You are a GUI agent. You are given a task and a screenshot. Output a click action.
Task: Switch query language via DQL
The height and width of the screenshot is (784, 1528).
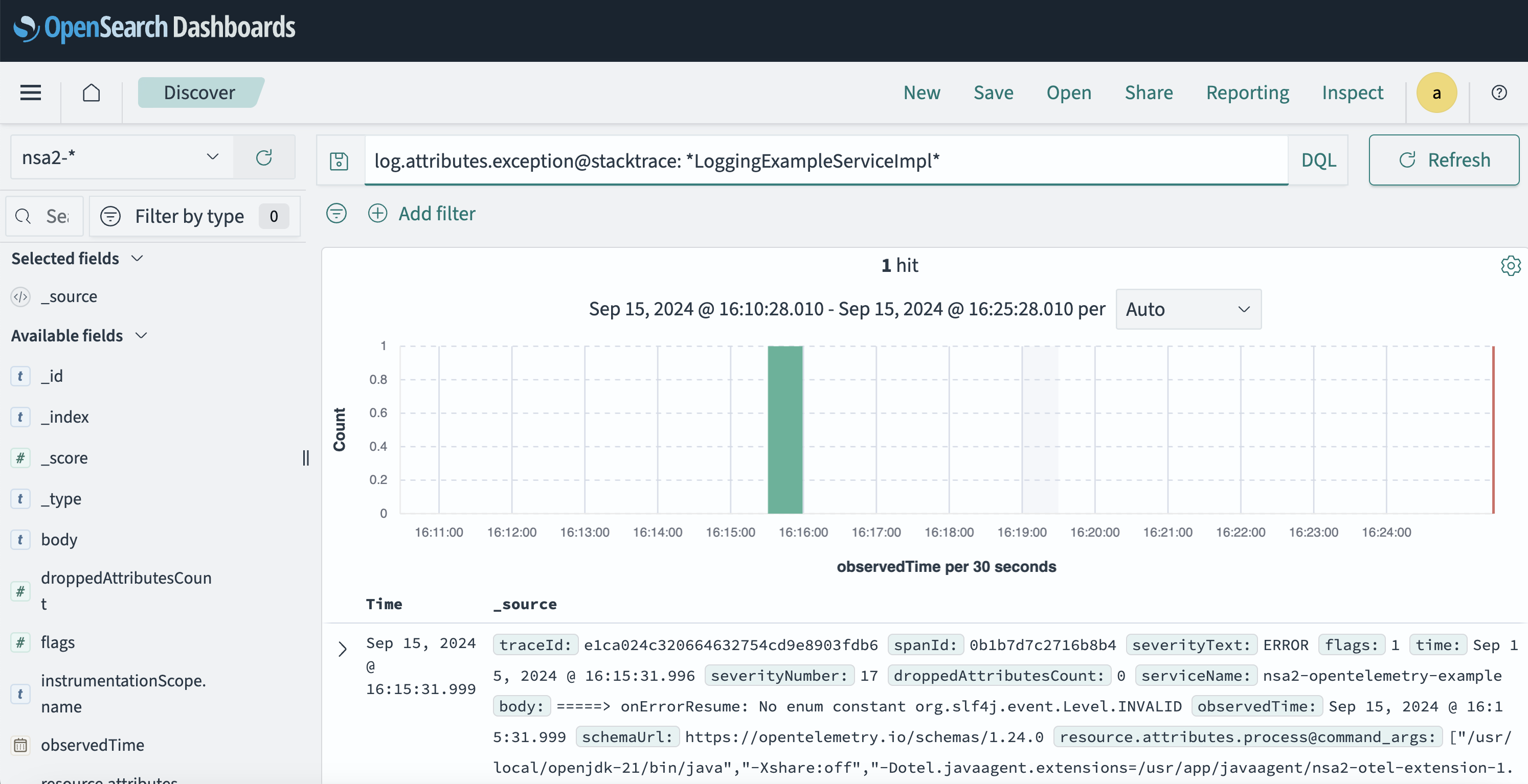click(x=1318, y=160)
